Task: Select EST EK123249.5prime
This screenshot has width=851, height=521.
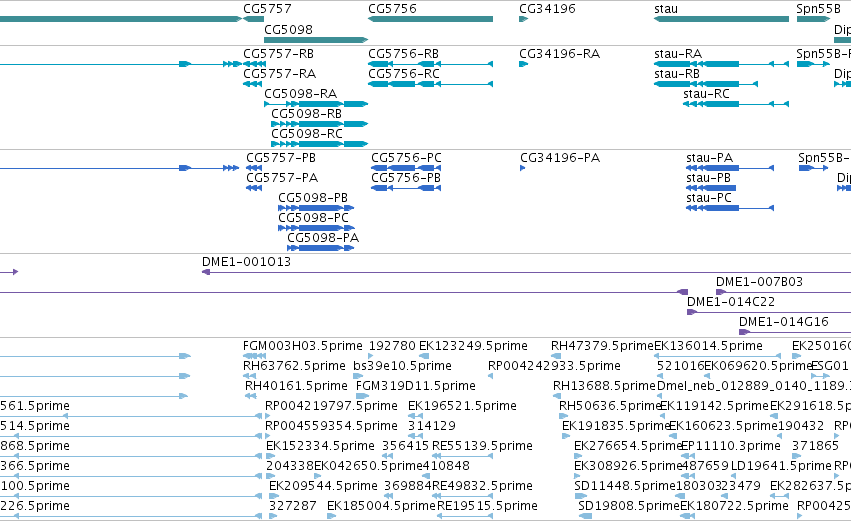Action: tap(473, 346)
